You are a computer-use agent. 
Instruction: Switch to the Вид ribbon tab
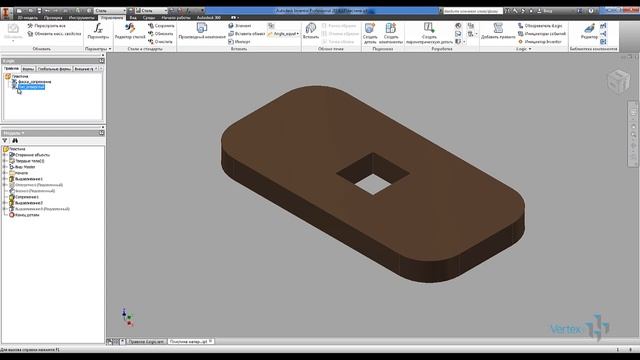133,18
